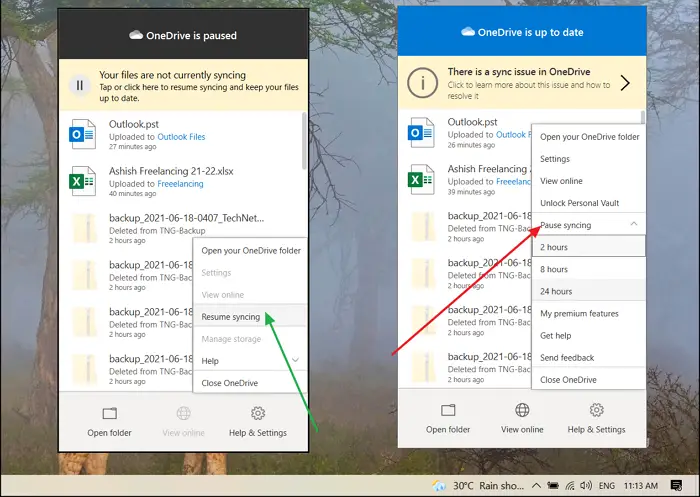Click Outlook.pst icon in up-to-date window
This screenshot has height=497, width=700.
click(421, 132)
